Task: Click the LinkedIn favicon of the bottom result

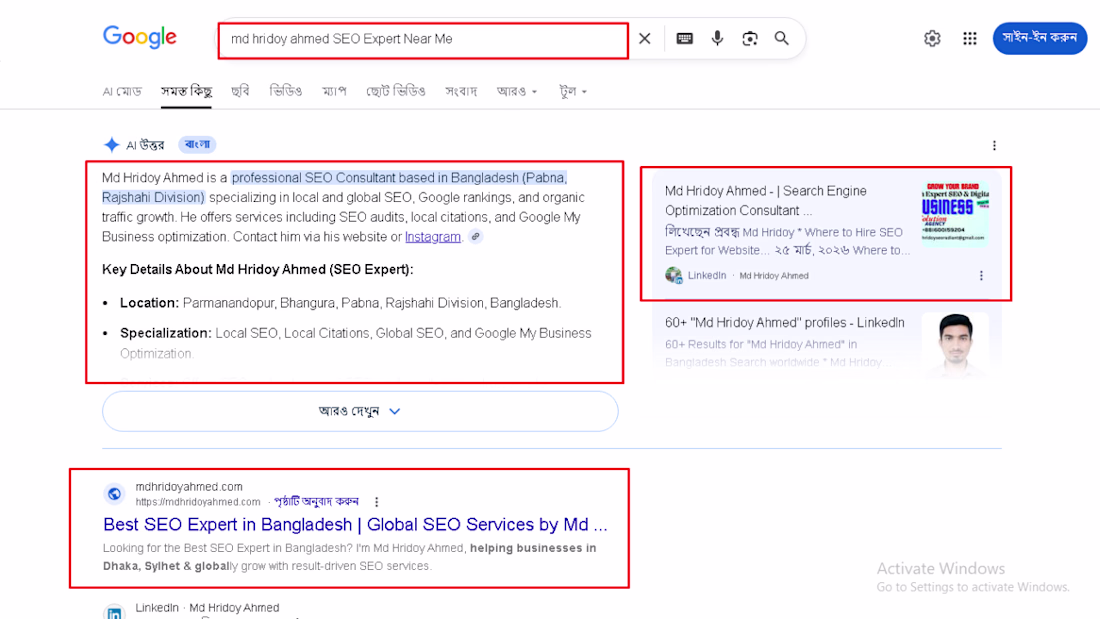Action: [114, 612]
